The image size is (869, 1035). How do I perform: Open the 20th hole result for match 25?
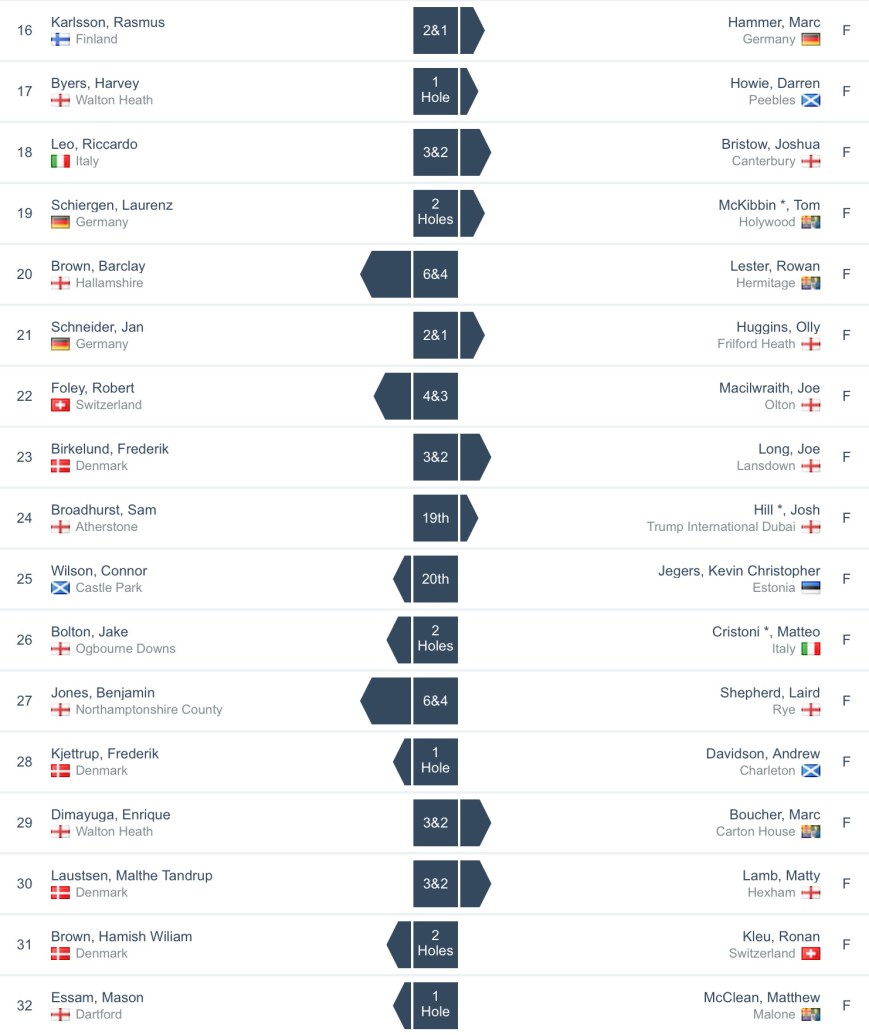click(x=435, y=579)
